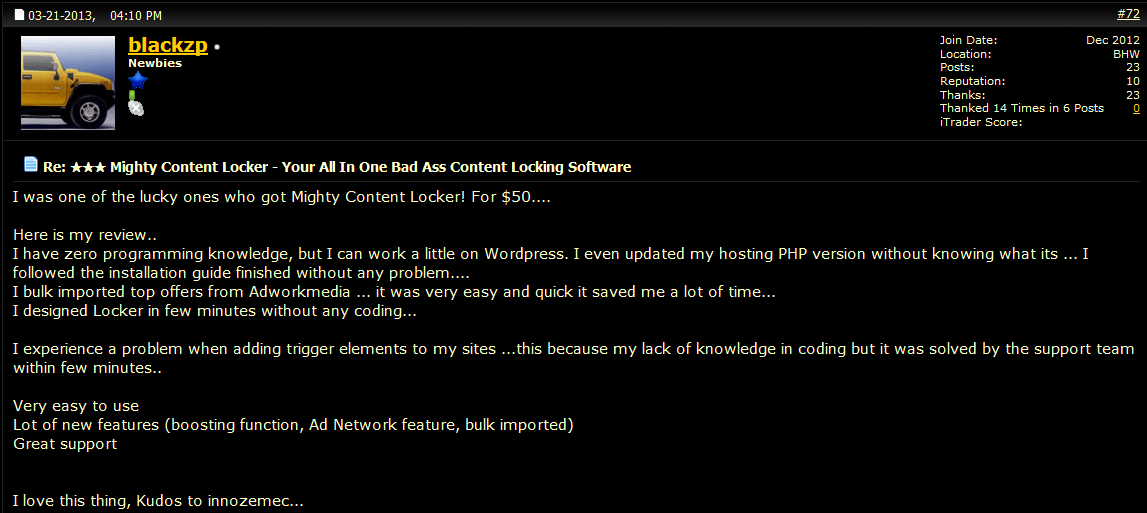Open the yellow Hummer avatar image
Screen dimensions: 1147x513
point(67,83)
